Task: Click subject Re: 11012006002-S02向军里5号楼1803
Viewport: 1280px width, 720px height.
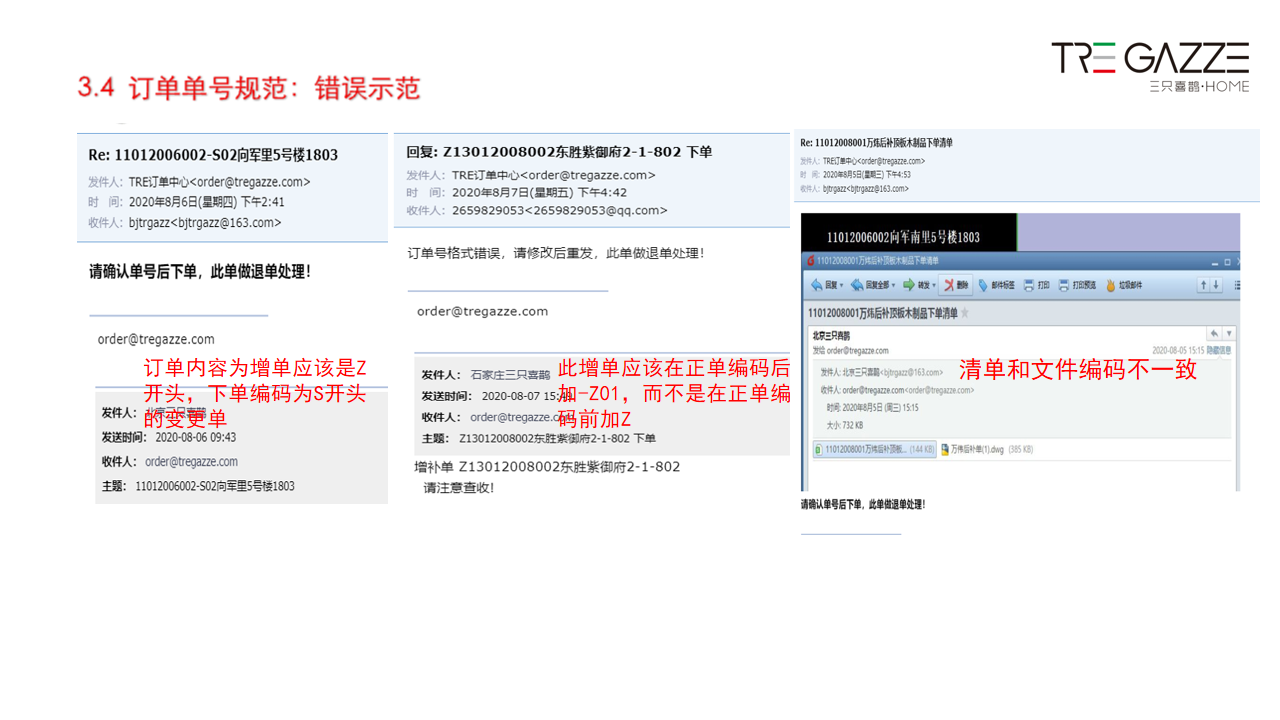Action: click(213, 155)
